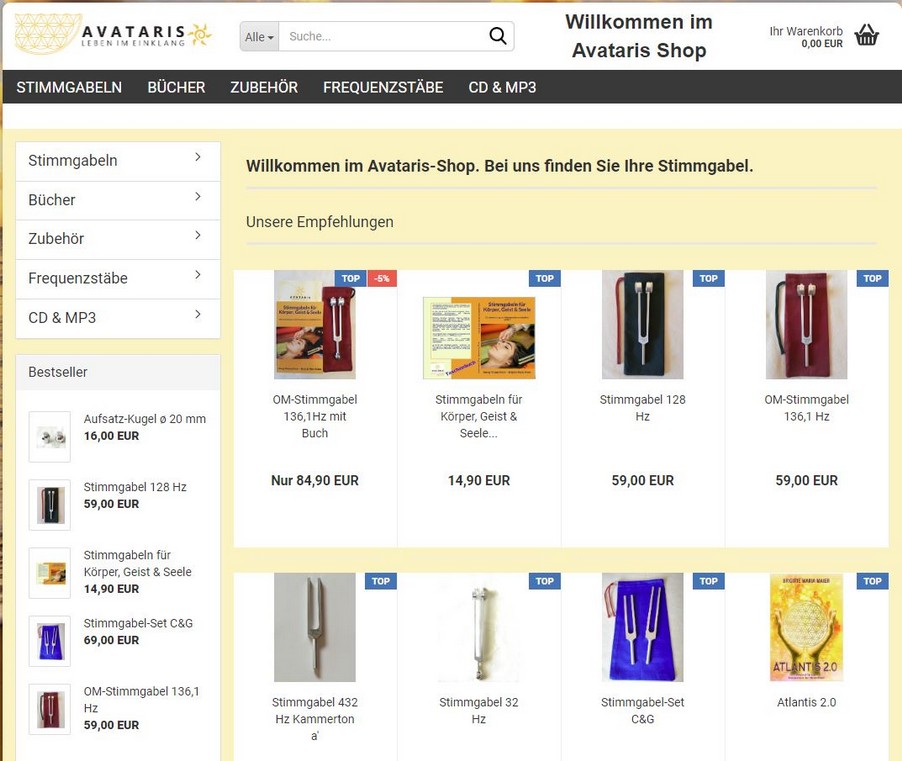Screen dimensions: 902x761
Task: Click the Avataris logo
Action: [x=113, y=35]
